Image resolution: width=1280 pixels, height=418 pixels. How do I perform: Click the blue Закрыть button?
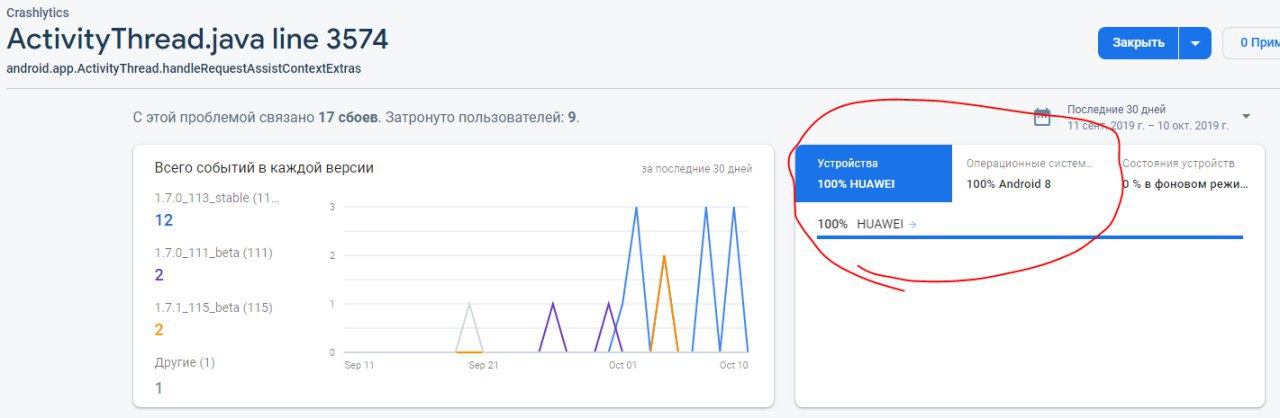coord(1138,43)
